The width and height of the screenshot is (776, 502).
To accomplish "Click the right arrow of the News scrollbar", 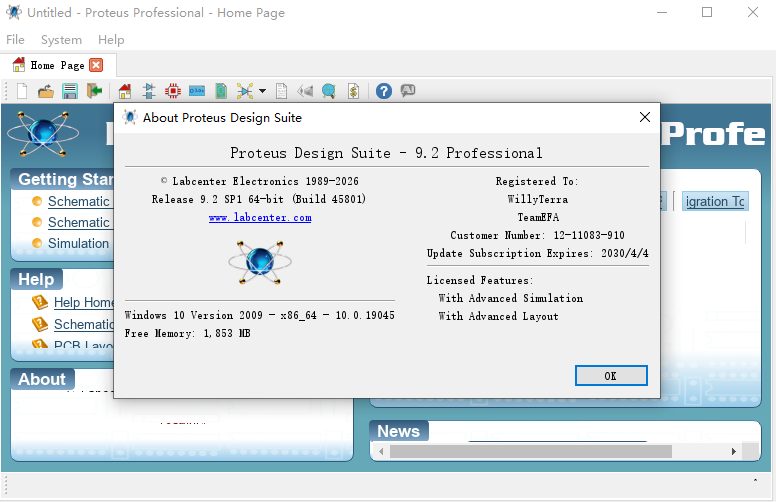I will (733, 452).
